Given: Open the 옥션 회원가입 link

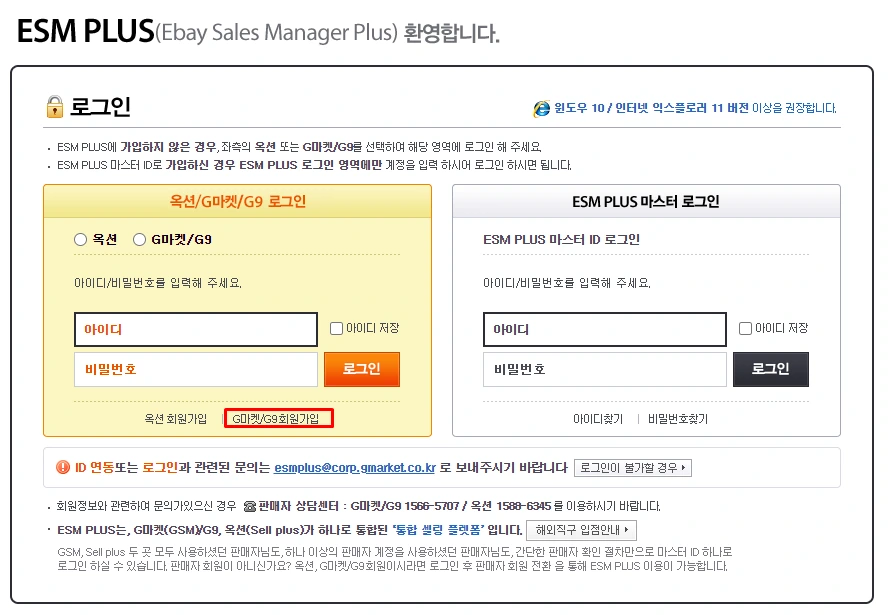Looking at the screenshot, I should coord(176,419).
